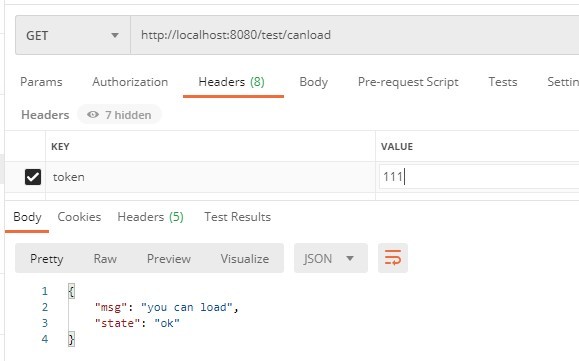Show the Test Results tab
This screenshot has height=361, width=579.
[x=237, y=217]
